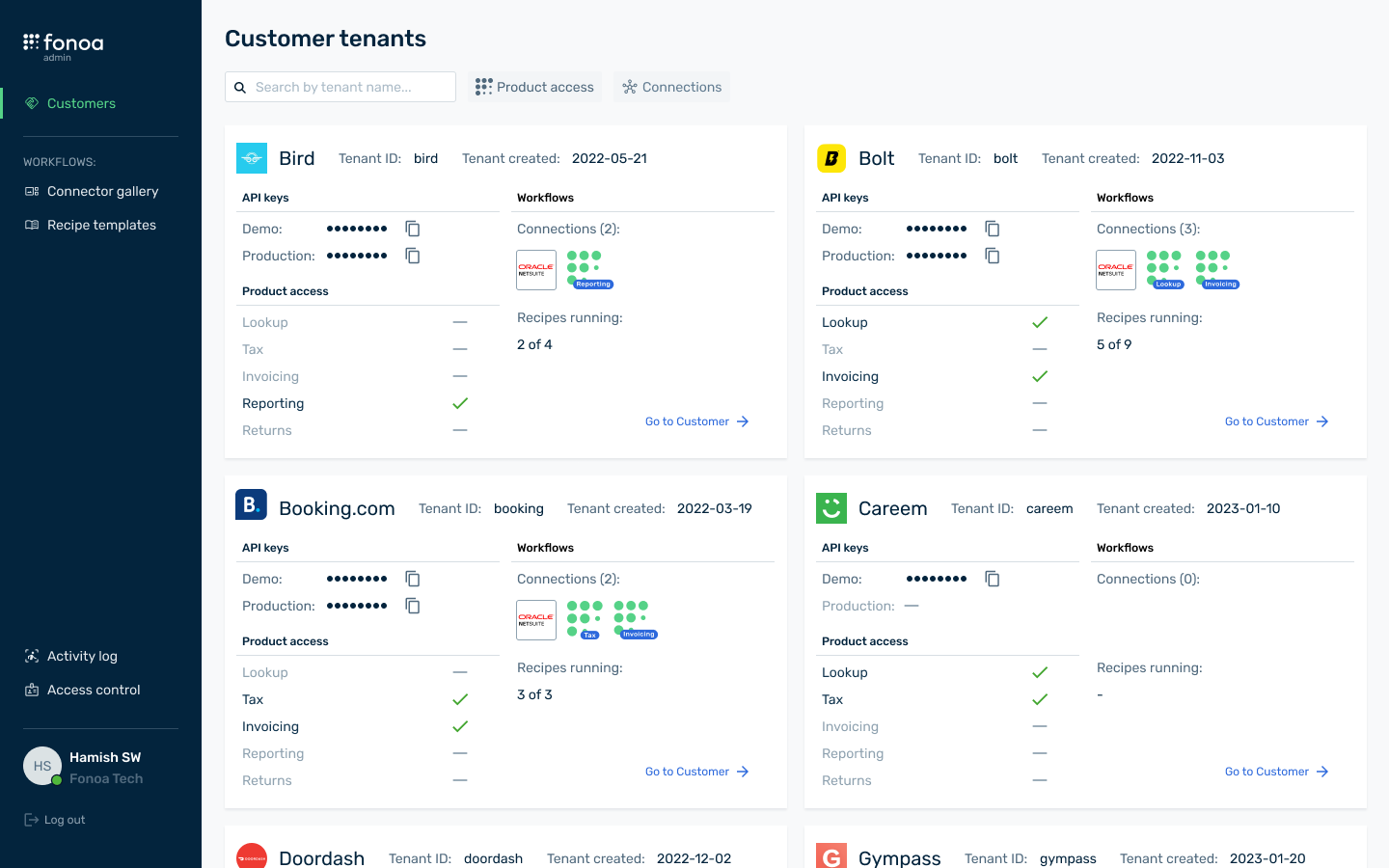Click Bird's creation date 2022-05-21
The image size is (1389, 868).
tap(610, 158)
